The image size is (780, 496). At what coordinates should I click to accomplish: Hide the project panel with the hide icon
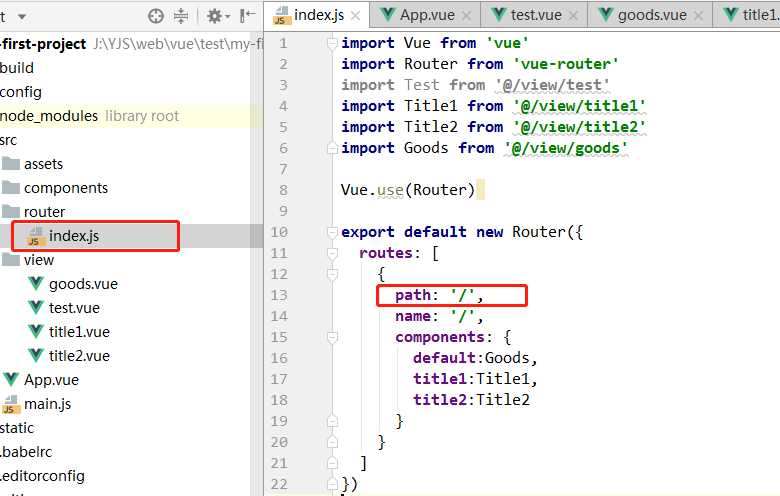point(247,16)
